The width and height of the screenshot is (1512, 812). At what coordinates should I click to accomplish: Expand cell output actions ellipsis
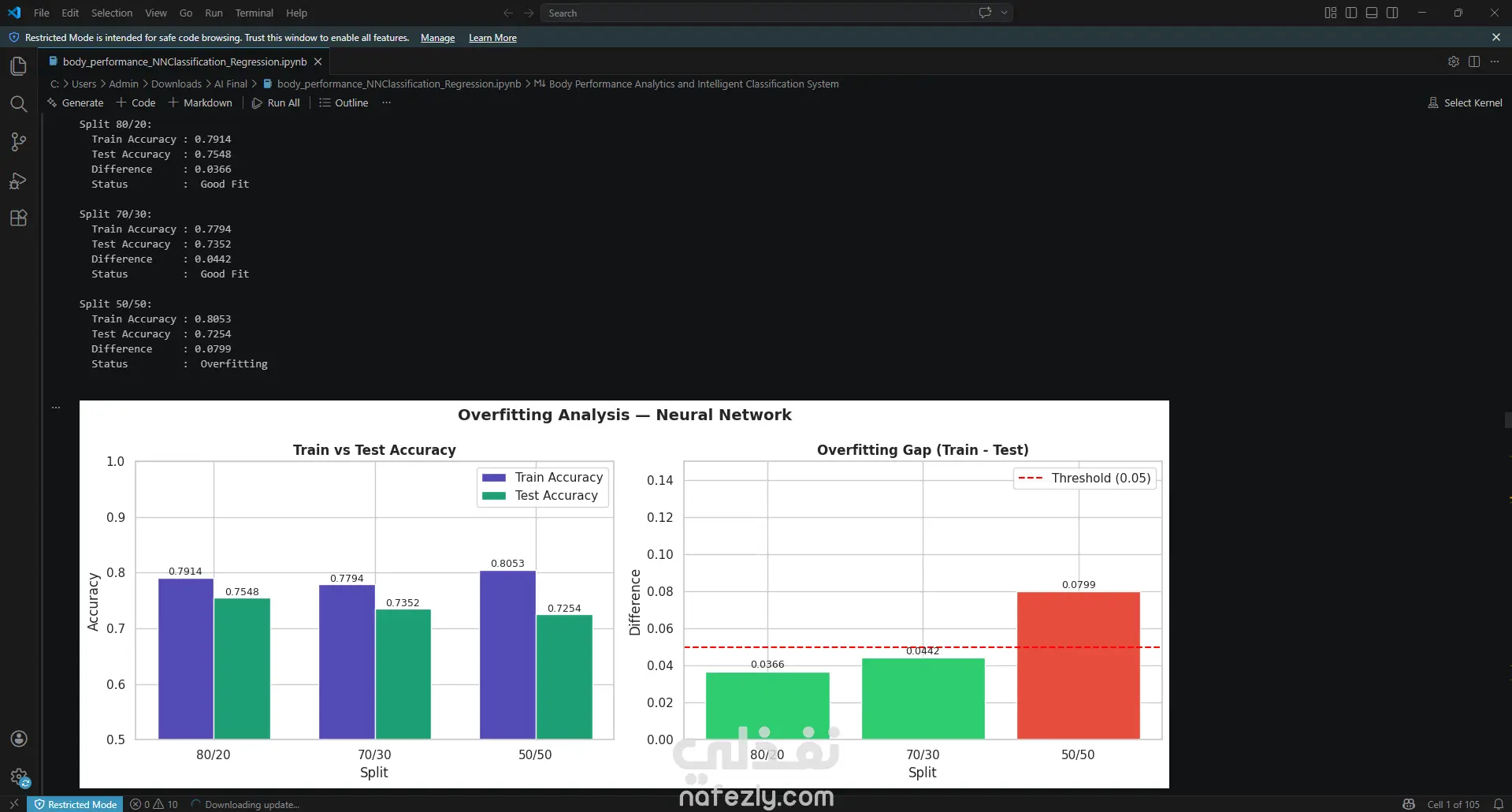(56, 408)
